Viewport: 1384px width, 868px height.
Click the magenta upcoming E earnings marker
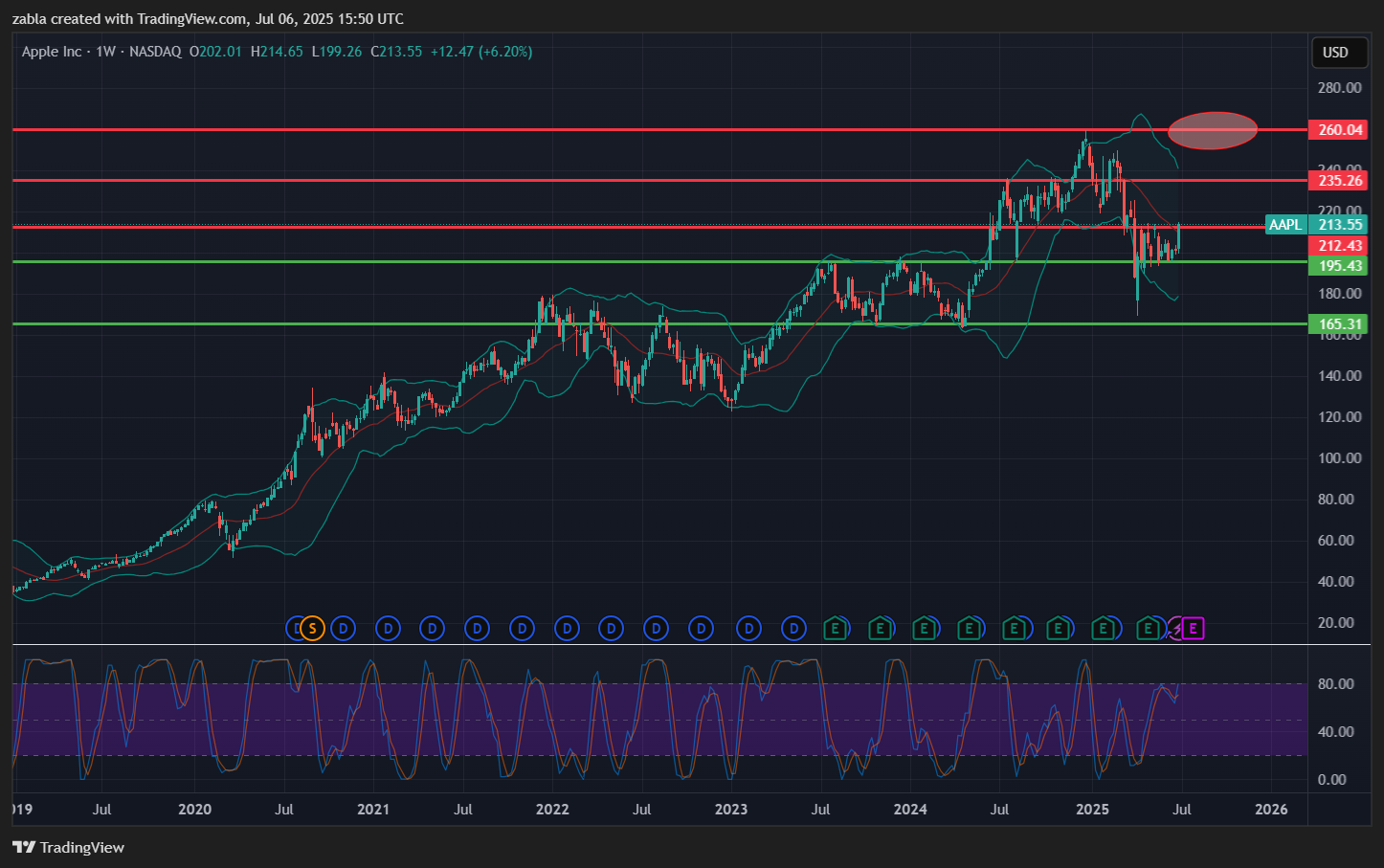coord(1193,629)
